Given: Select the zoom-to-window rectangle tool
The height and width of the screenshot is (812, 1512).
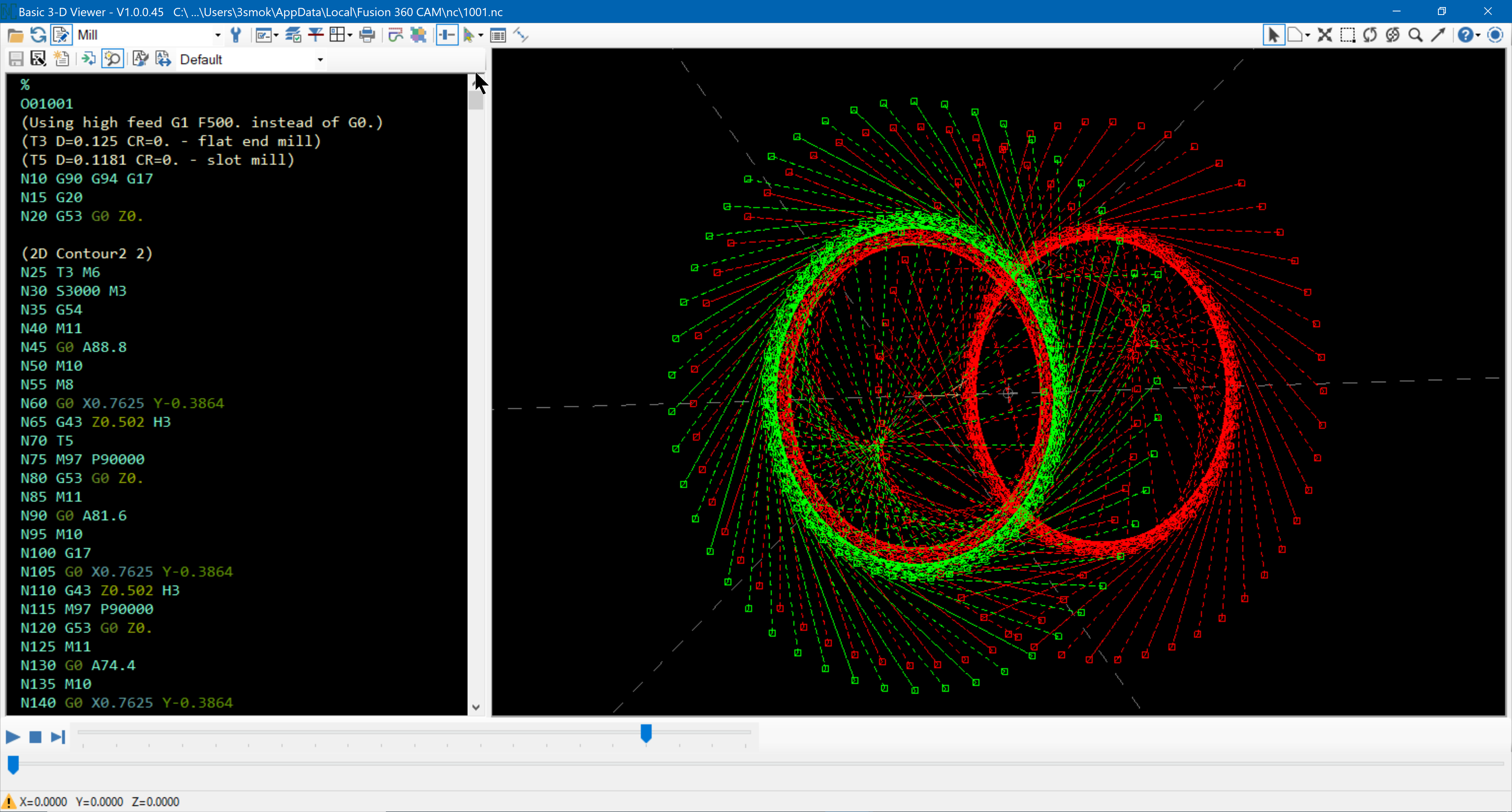Looking at the screenshot, I should point(1348,35).
